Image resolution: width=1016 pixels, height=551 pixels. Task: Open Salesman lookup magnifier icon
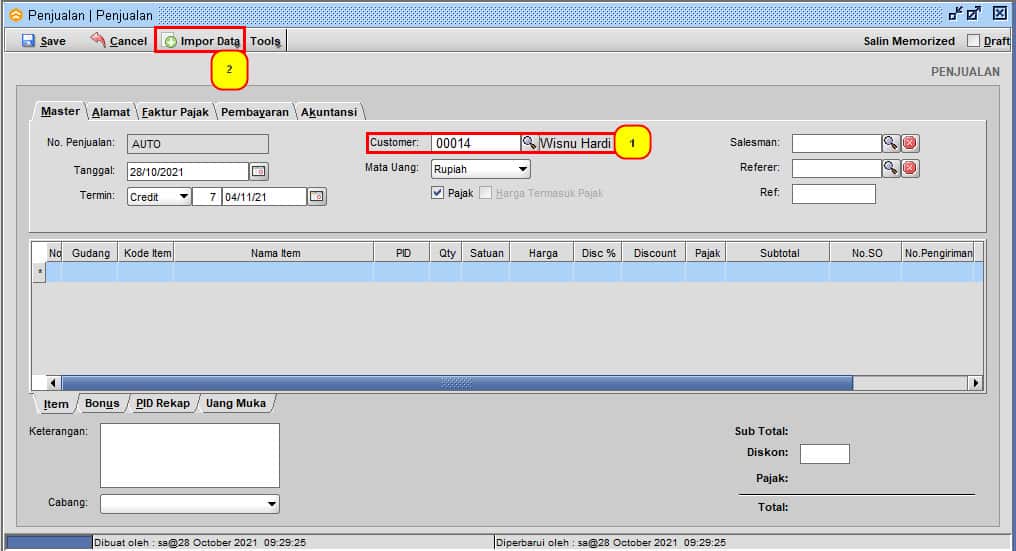point(890,143)
